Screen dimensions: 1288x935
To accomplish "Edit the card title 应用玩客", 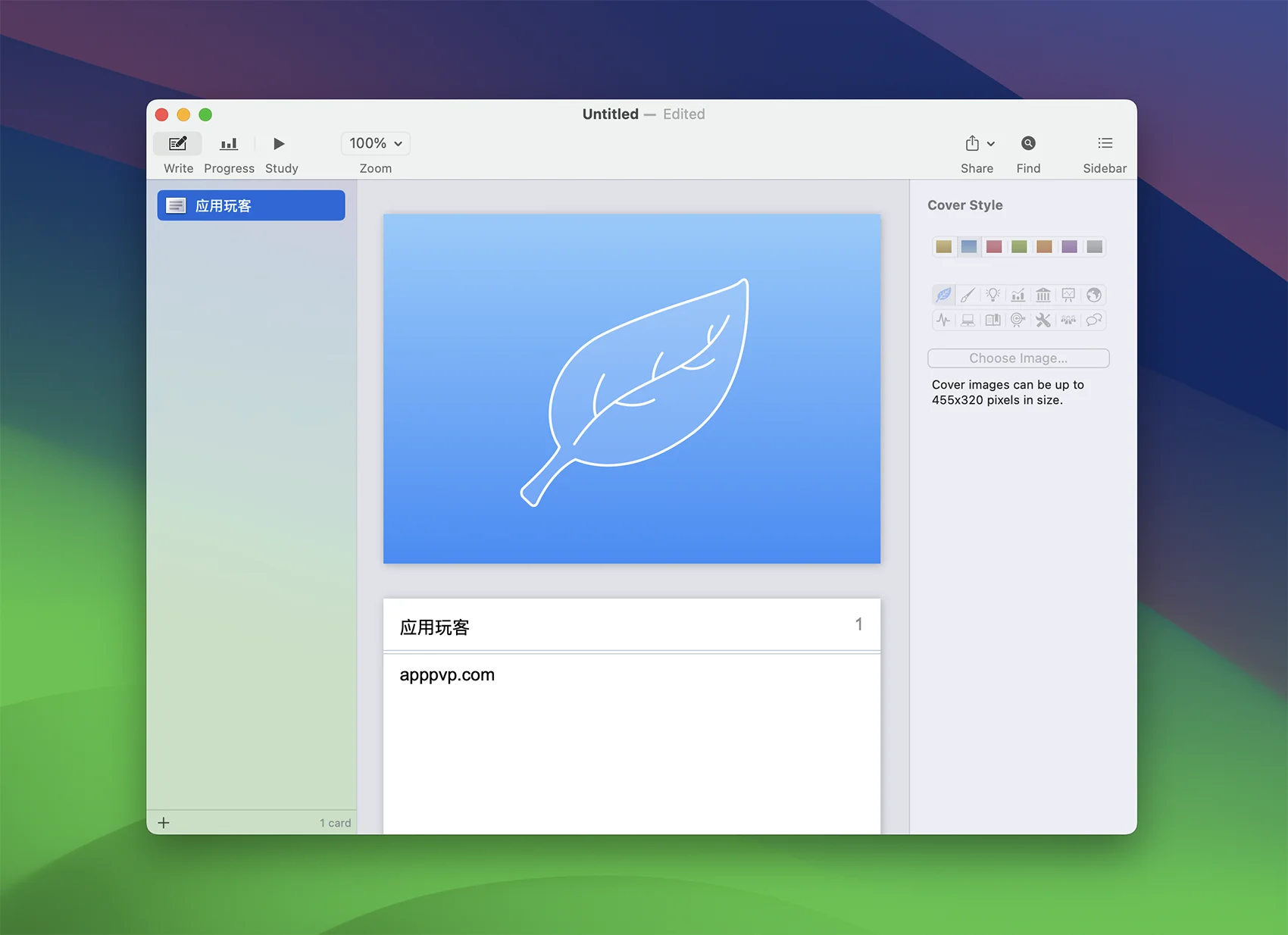I will click(x=434, y=627).
